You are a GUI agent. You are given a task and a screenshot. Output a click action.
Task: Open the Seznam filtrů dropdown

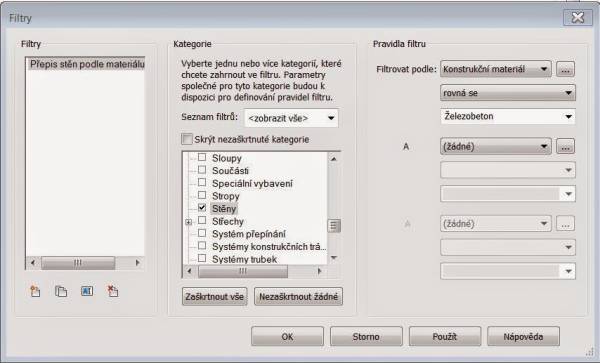point(291,118)
